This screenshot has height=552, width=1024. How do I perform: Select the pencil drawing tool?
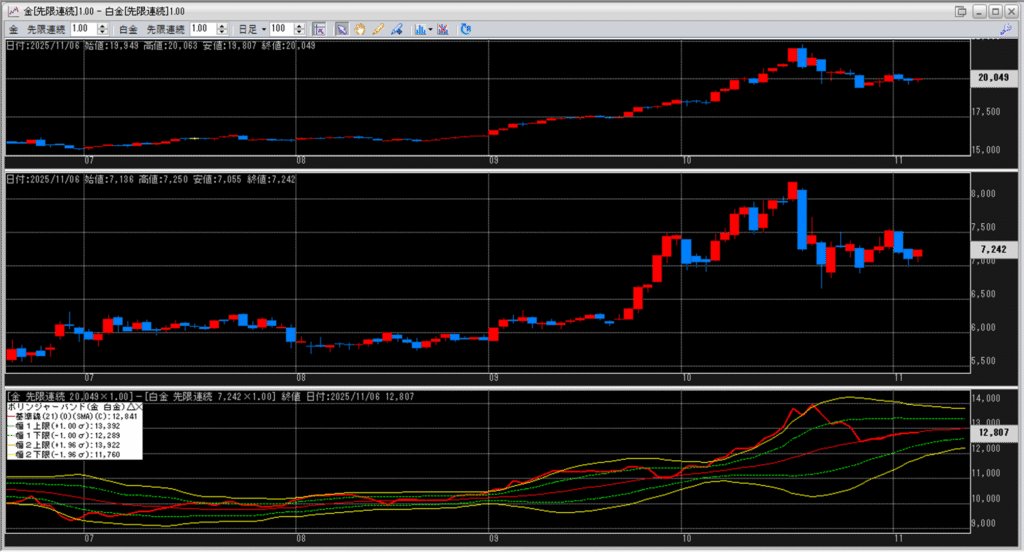coord(378,29)
